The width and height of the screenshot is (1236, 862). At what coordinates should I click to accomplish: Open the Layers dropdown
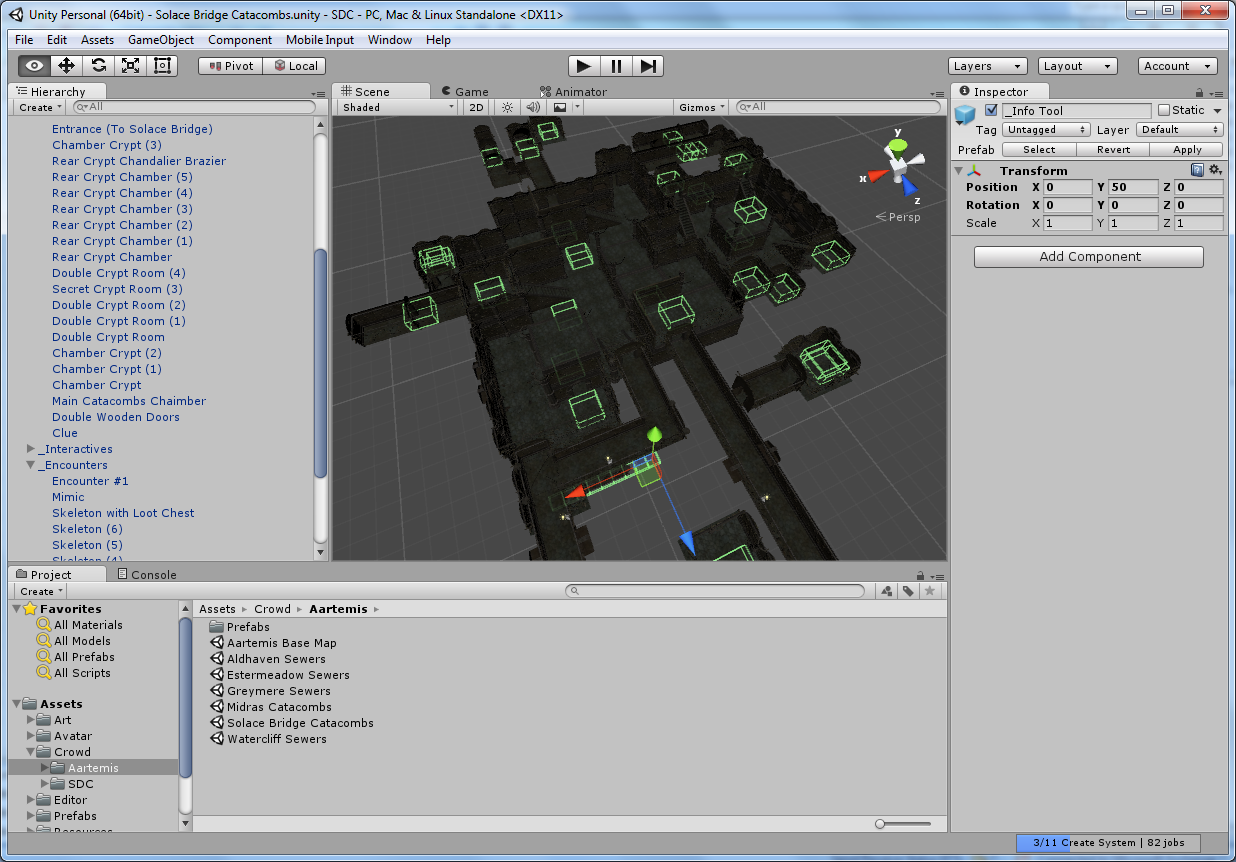click(x=987, y=66)
